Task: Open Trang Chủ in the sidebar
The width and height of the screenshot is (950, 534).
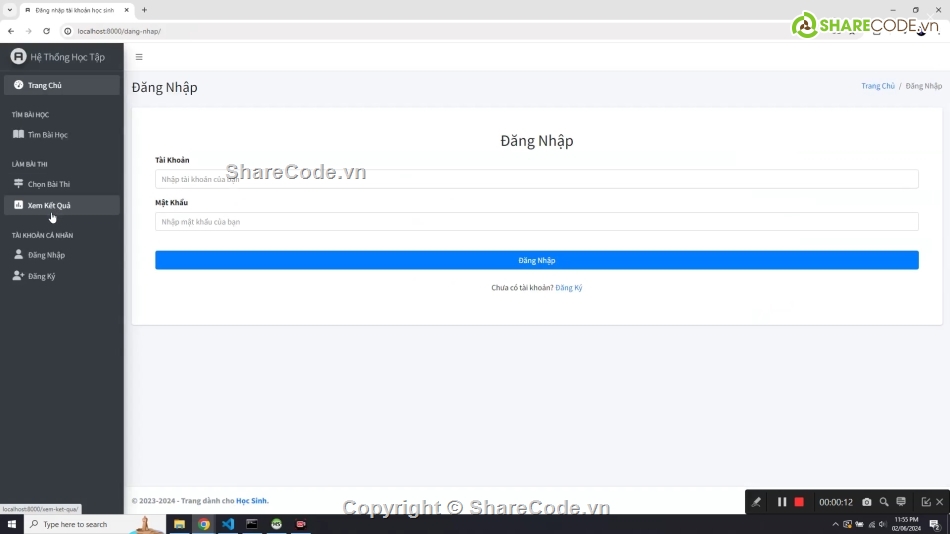Action: coord(62,85)
